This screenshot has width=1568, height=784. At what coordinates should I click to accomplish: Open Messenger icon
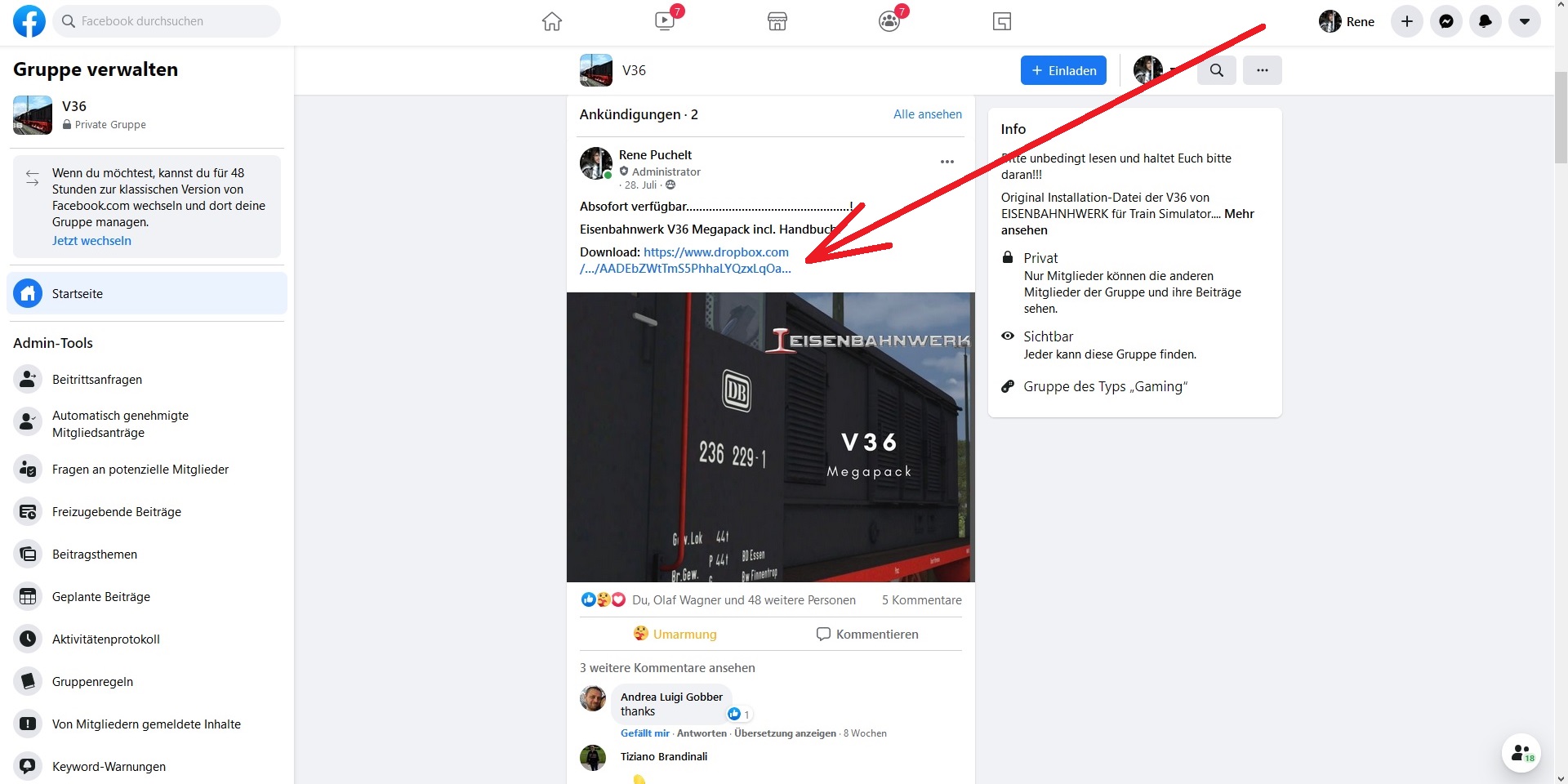click(x=1446, y=21)
